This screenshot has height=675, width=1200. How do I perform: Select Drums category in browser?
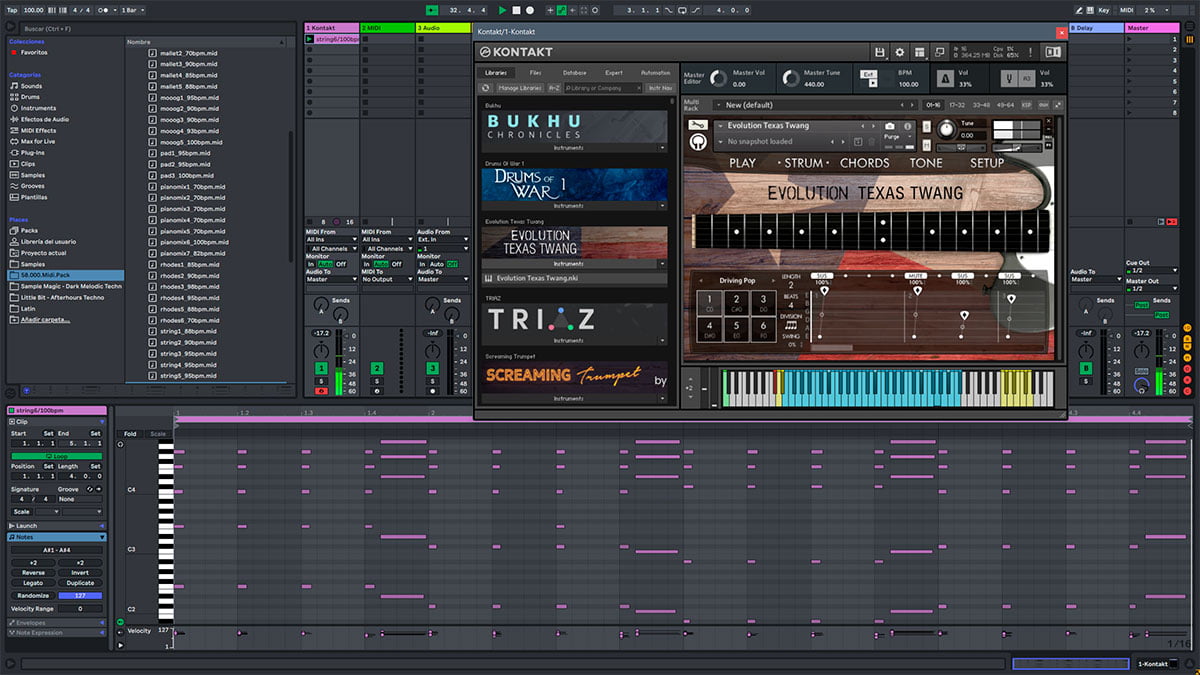(31, 97)
